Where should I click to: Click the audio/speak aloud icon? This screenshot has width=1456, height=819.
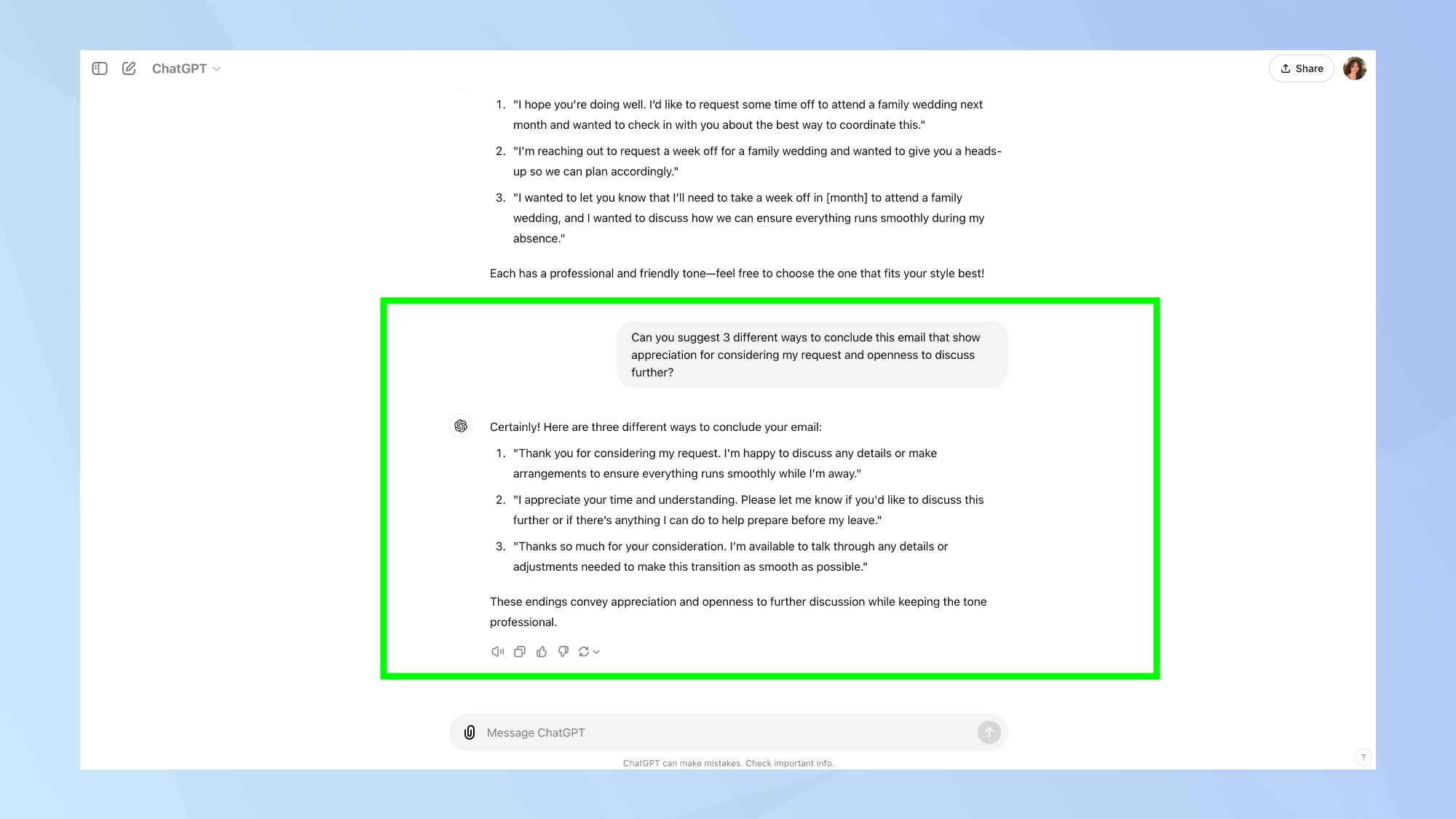[x=496, y=651]
